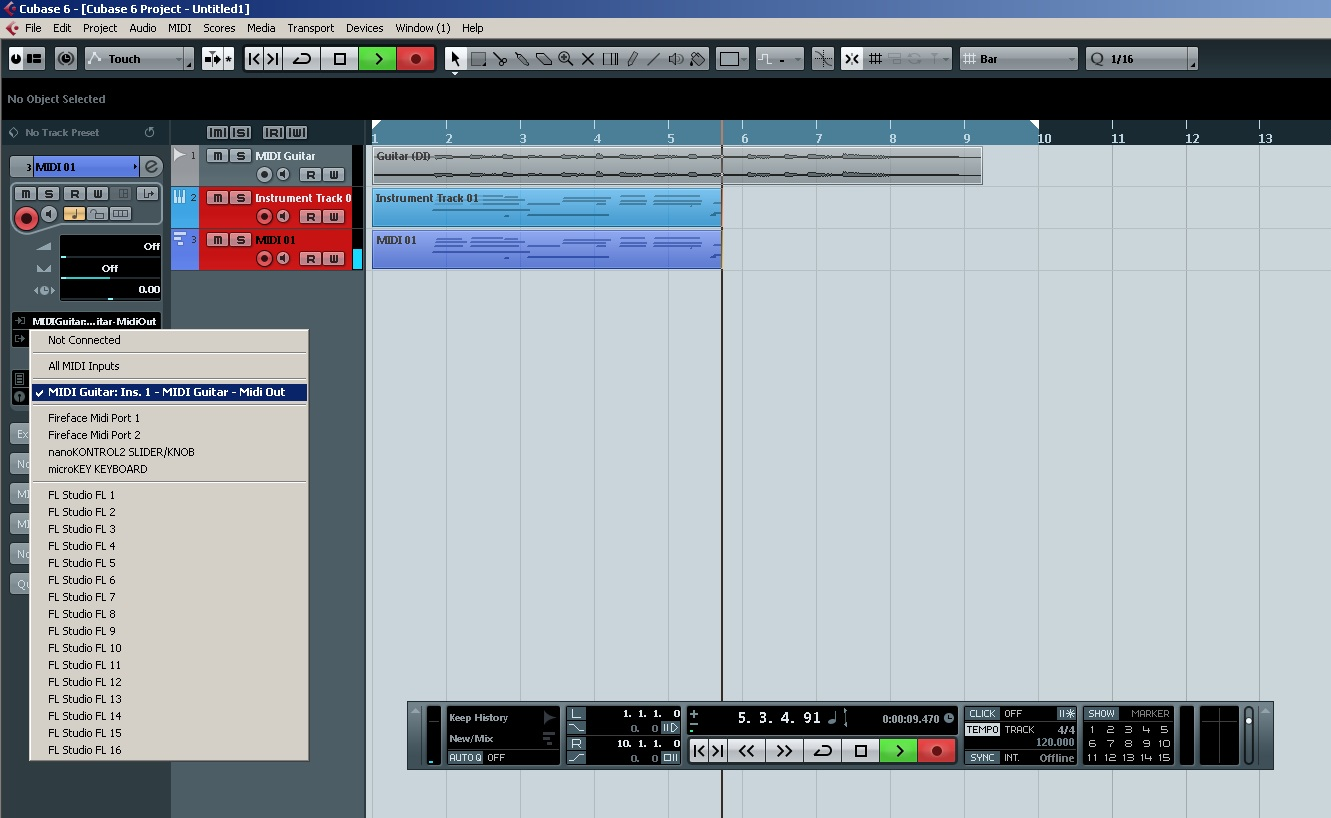Click MIDI volume slider showing Off

pos(110,246)
